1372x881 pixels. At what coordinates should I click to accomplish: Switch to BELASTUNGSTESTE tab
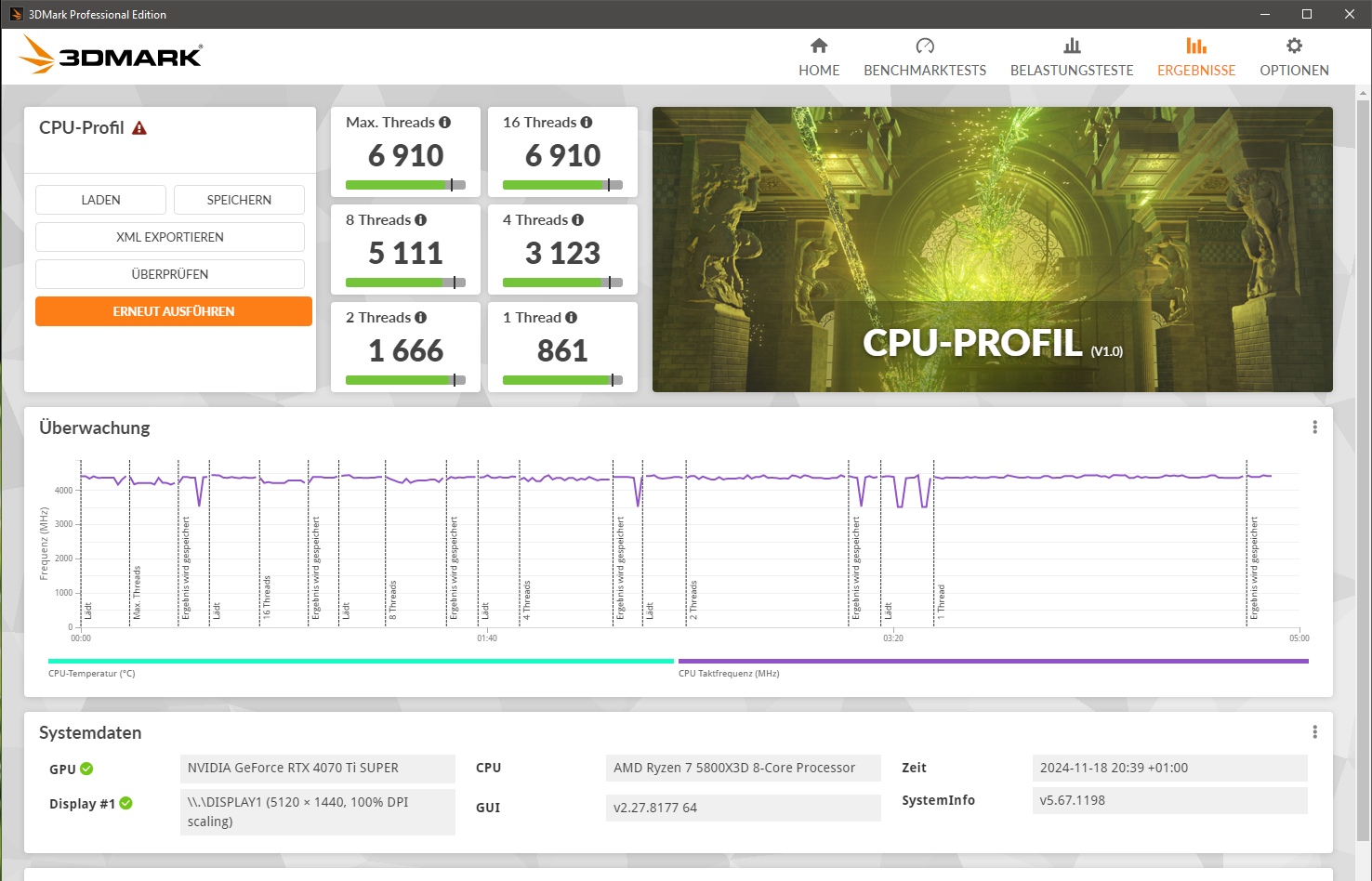[1072, 58]
